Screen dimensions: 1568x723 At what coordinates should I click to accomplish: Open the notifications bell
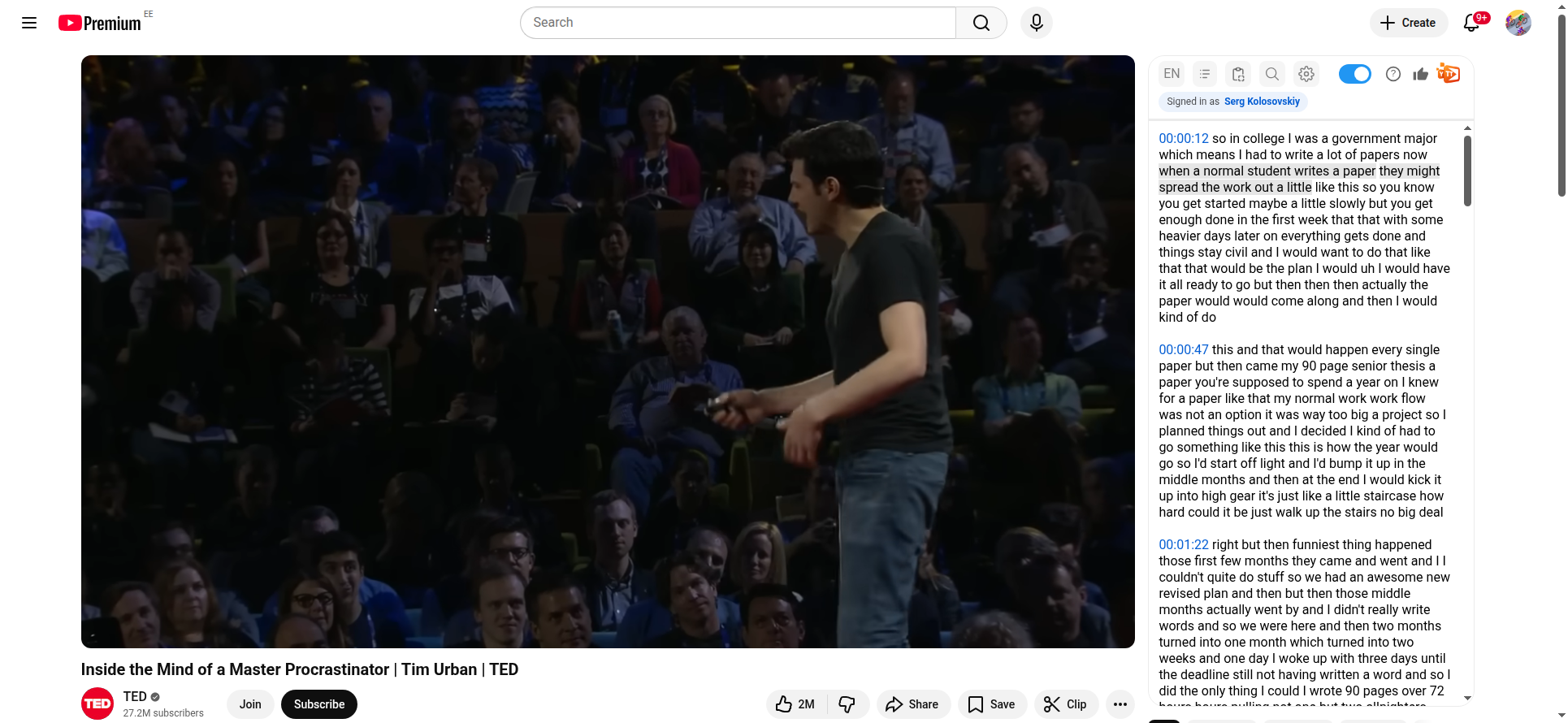(1472, 23)
